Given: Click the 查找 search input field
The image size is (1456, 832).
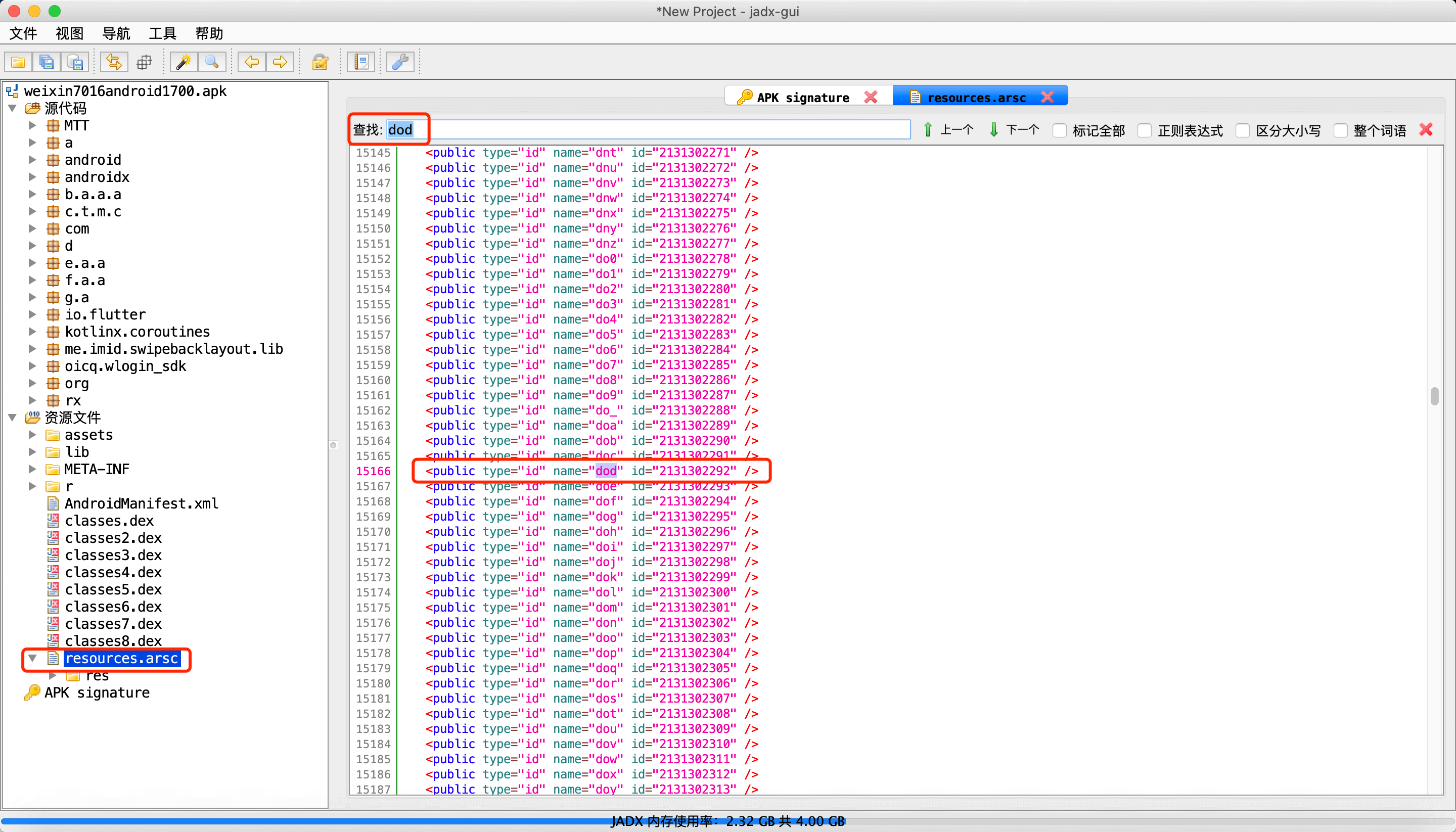Looking at the screenshot, I should tap(648, 130).
